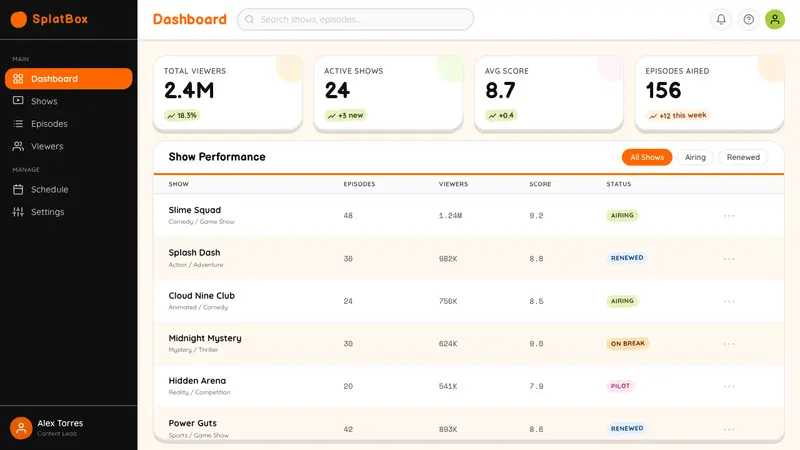Click the Episodes Aired 156 card

point(709,93)
